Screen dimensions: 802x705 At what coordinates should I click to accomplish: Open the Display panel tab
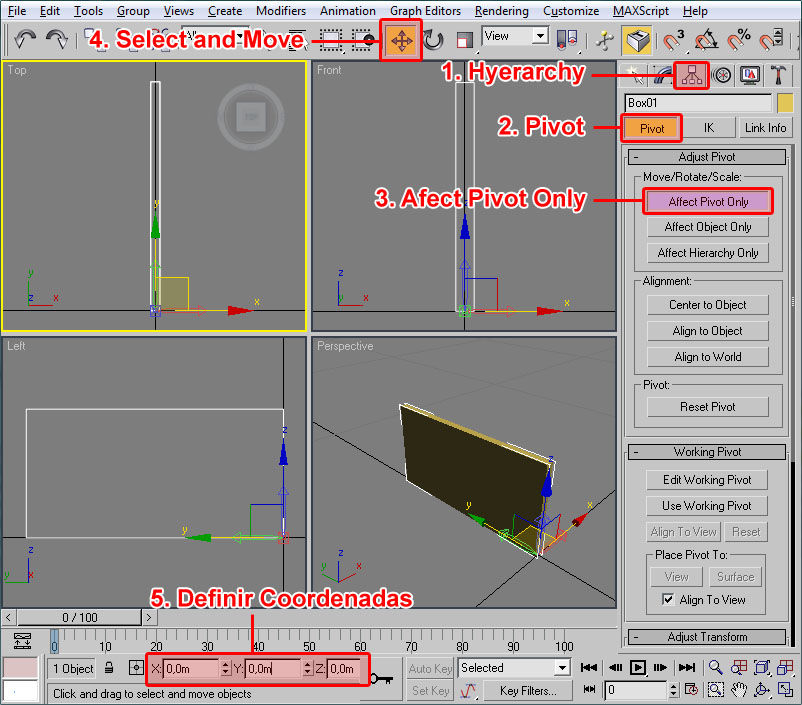pyautogui.click(x=749, y=75)
